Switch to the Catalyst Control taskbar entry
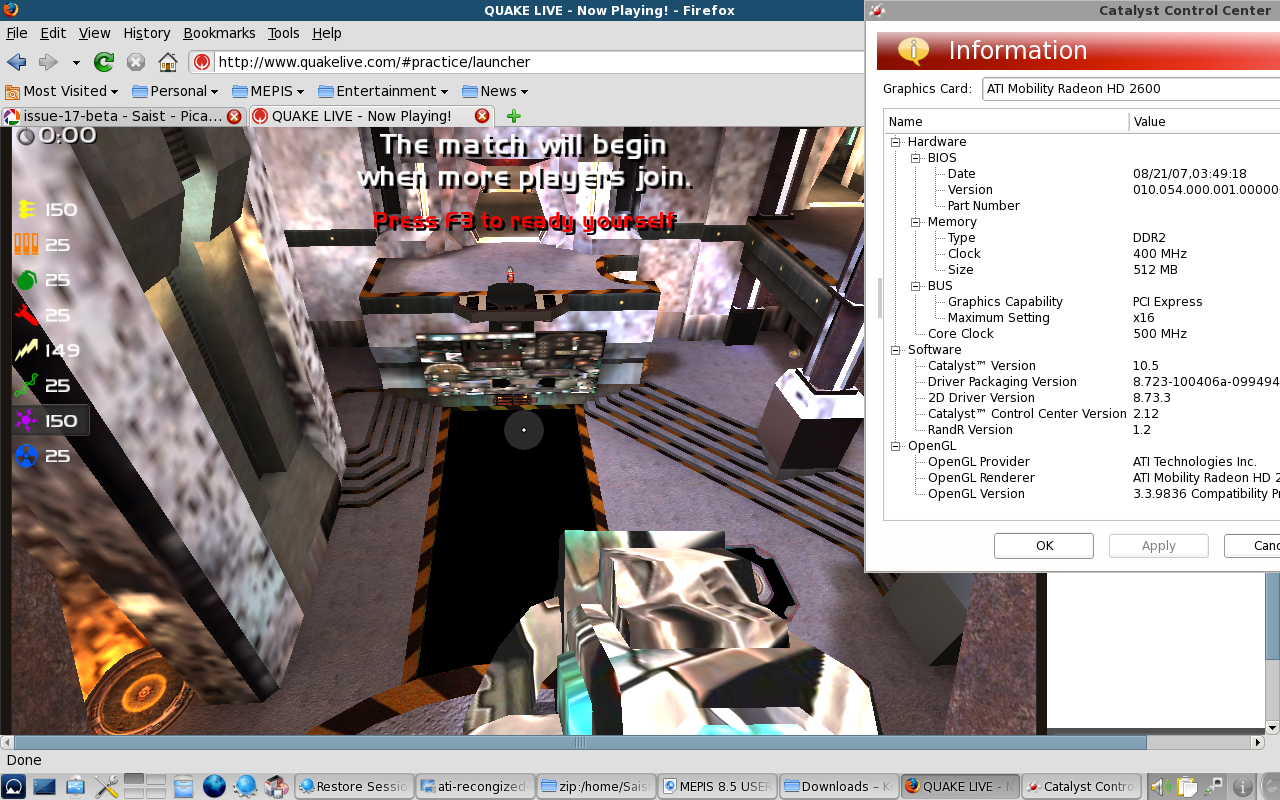Viewport: 1280px width, 800px height. point(1080,787)
